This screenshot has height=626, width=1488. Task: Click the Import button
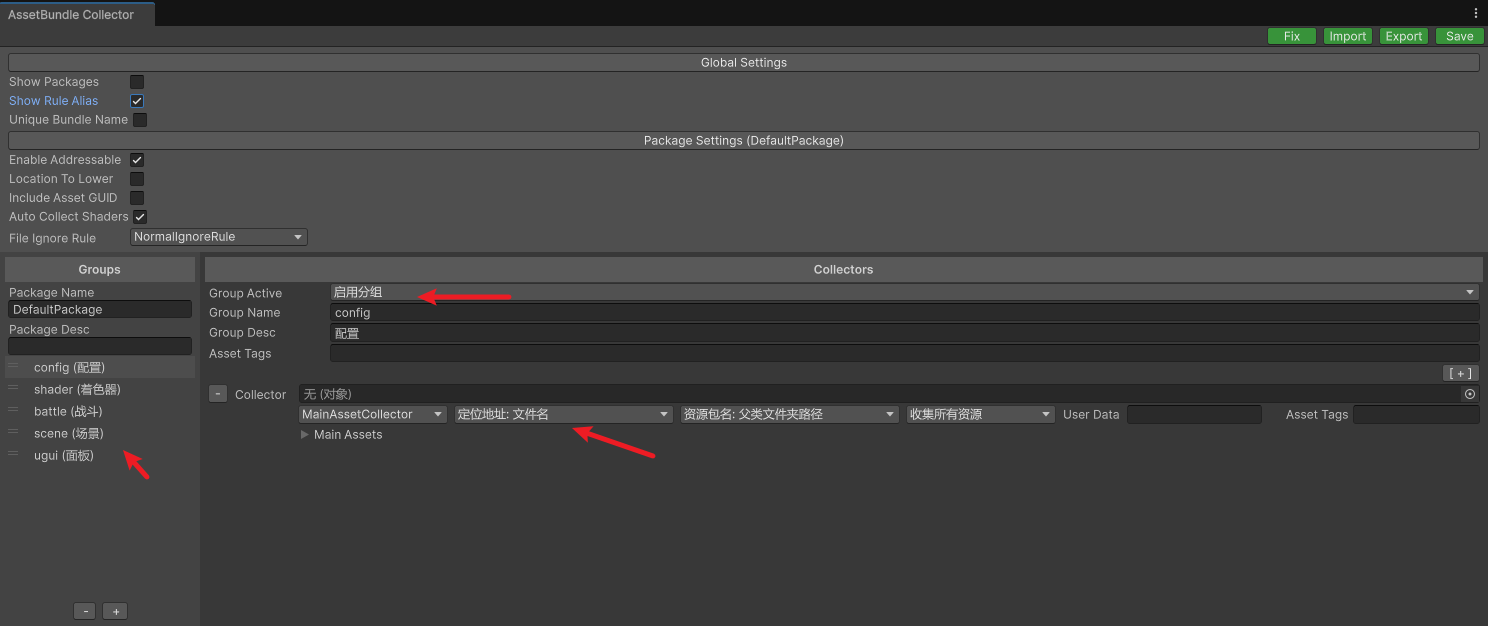[1347, 36]
